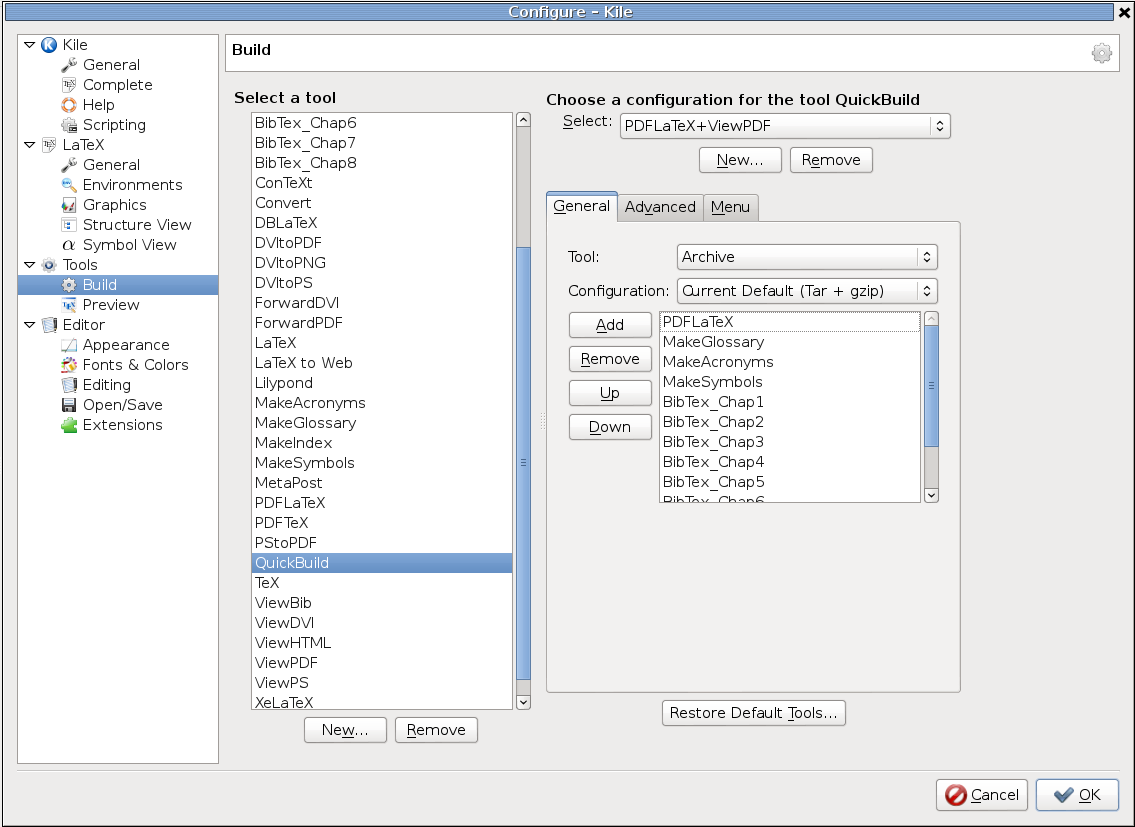Click the Tools section gear icon
The width and height of the screenshot is (1135, 827).
[48, 265]
